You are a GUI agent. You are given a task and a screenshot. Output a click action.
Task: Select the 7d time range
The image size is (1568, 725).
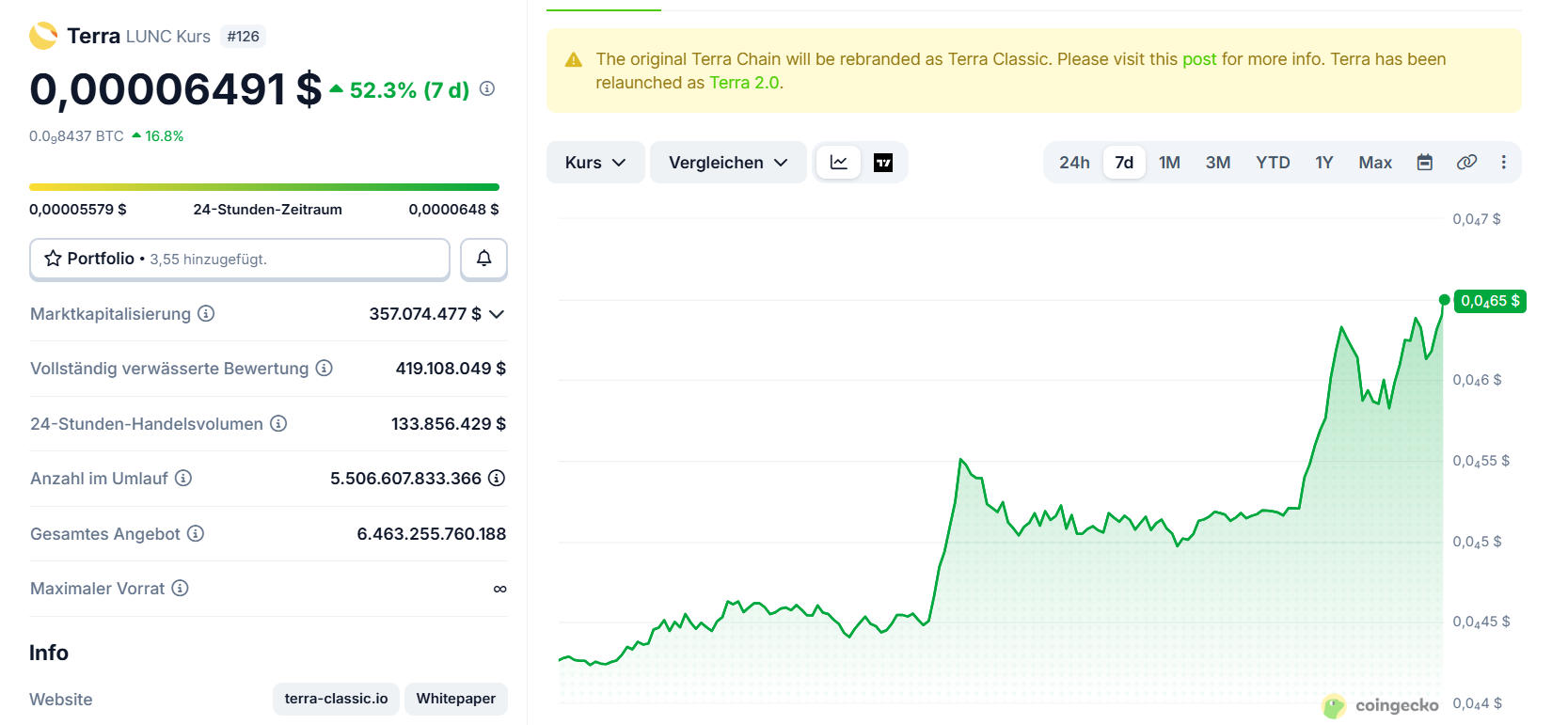pos(1124,163)
